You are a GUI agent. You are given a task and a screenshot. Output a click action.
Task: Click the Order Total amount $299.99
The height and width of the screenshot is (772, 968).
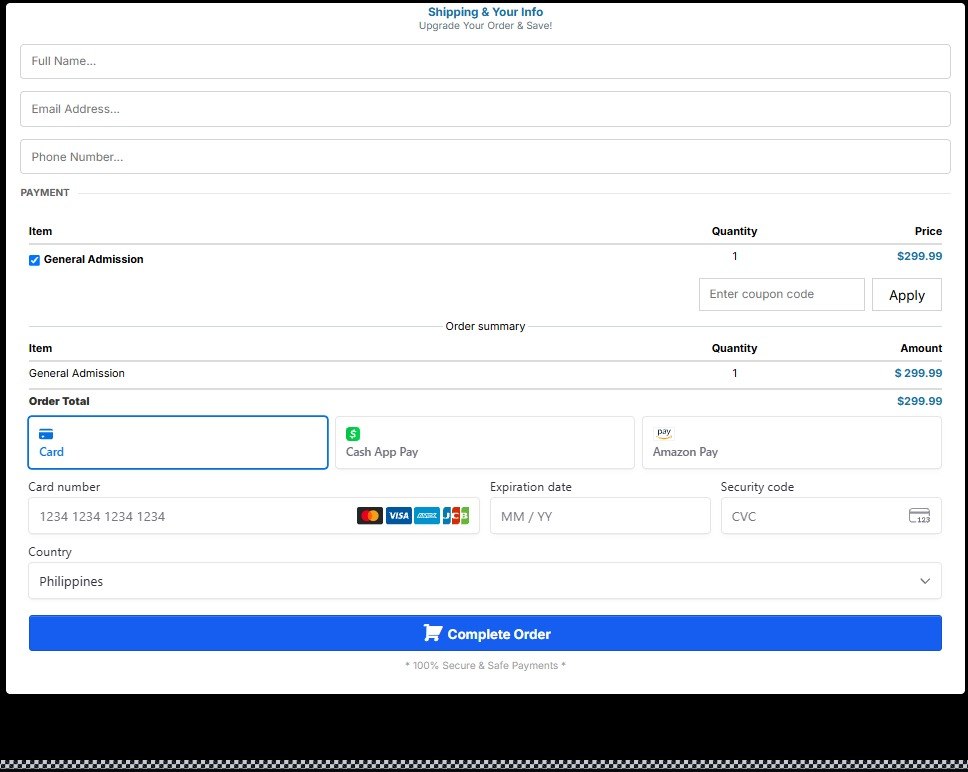tap(919, 401)
